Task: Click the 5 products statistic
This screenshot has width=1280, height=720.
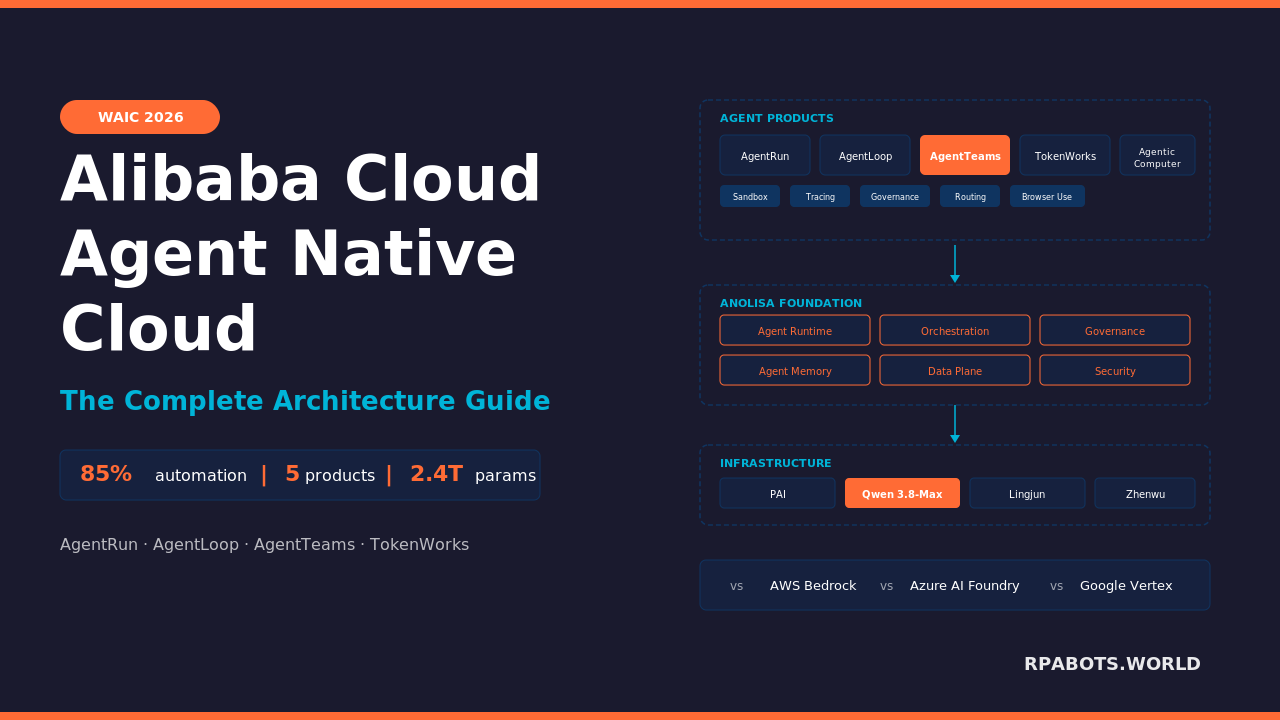Action: pos(330,475)
